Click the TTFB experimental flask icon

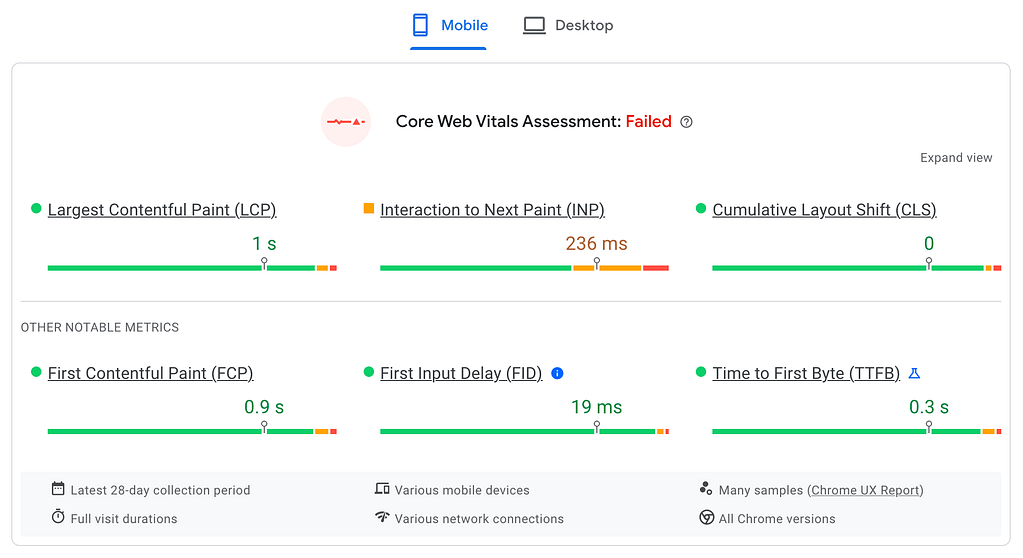pos(914,373)
